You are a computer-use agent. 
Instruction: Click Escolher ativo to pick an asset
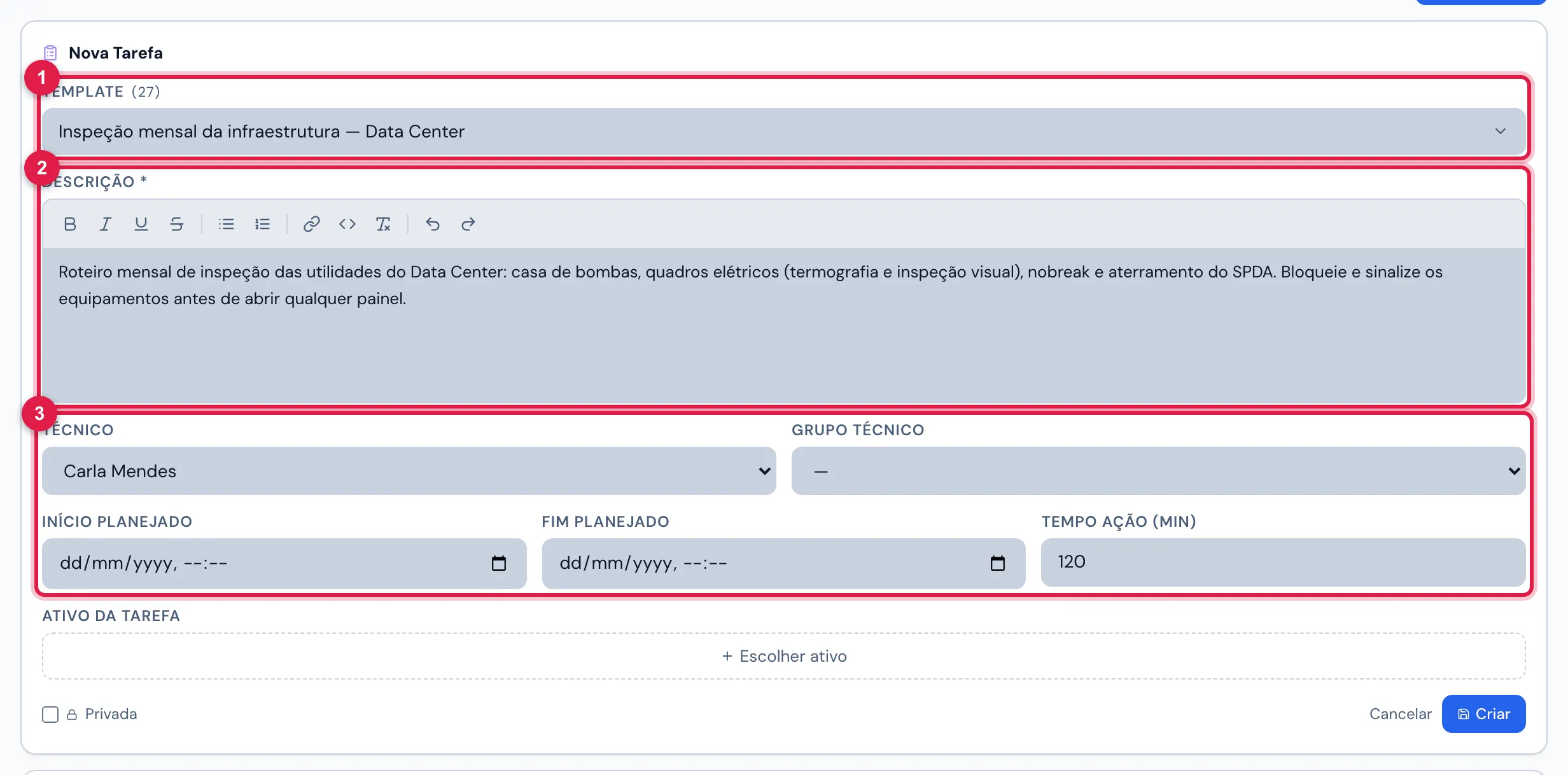784,656
